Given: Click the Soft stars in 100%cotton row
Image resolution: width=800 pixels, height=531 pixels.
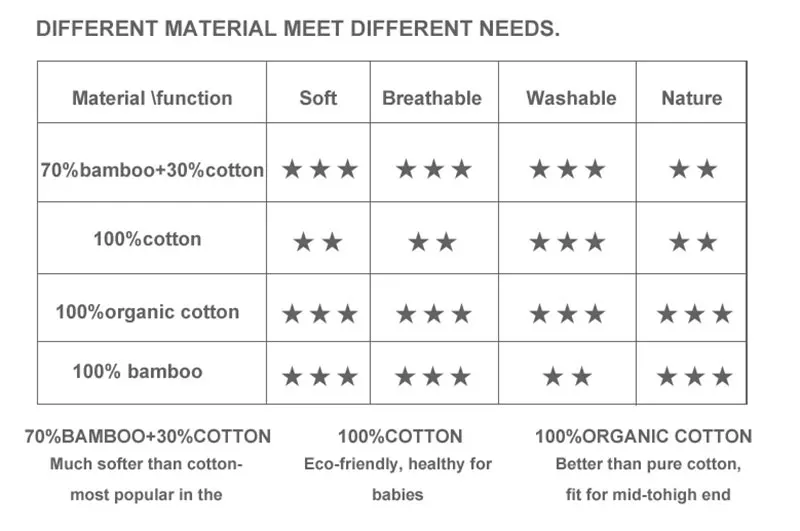Looking at the screenshot, I should coord(319,242).
